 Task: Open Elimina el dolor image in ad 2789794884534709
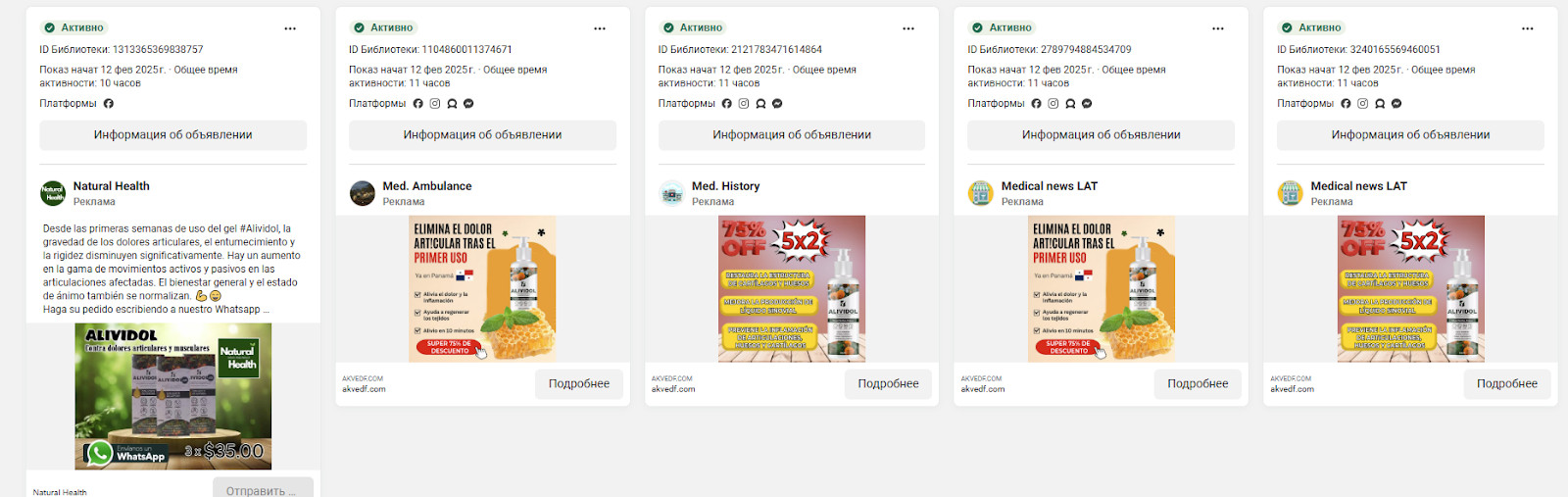point(1102,289)
